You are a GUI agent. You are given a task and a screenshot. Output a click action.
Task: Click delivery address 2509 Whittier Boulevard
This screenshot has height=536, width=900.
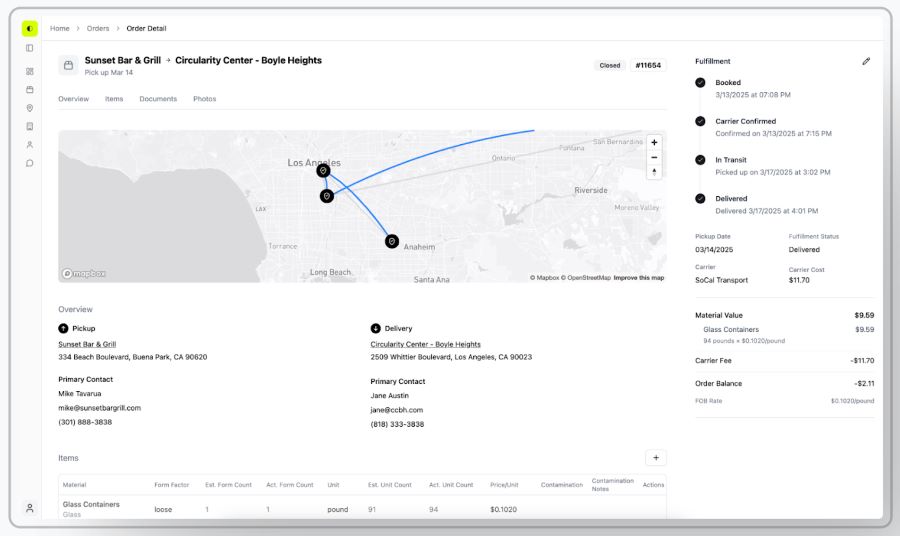coord(451,357)
